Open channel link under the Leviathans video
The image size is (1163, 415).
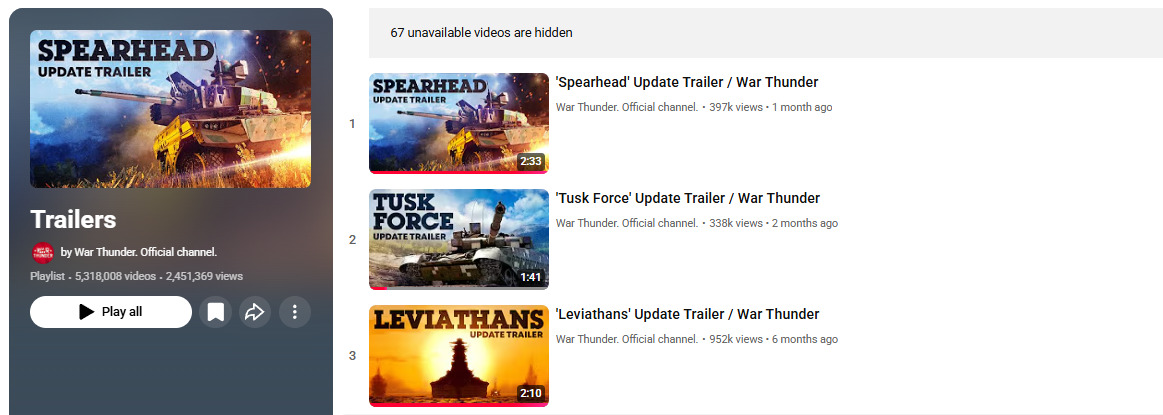[x=627, y=339]
